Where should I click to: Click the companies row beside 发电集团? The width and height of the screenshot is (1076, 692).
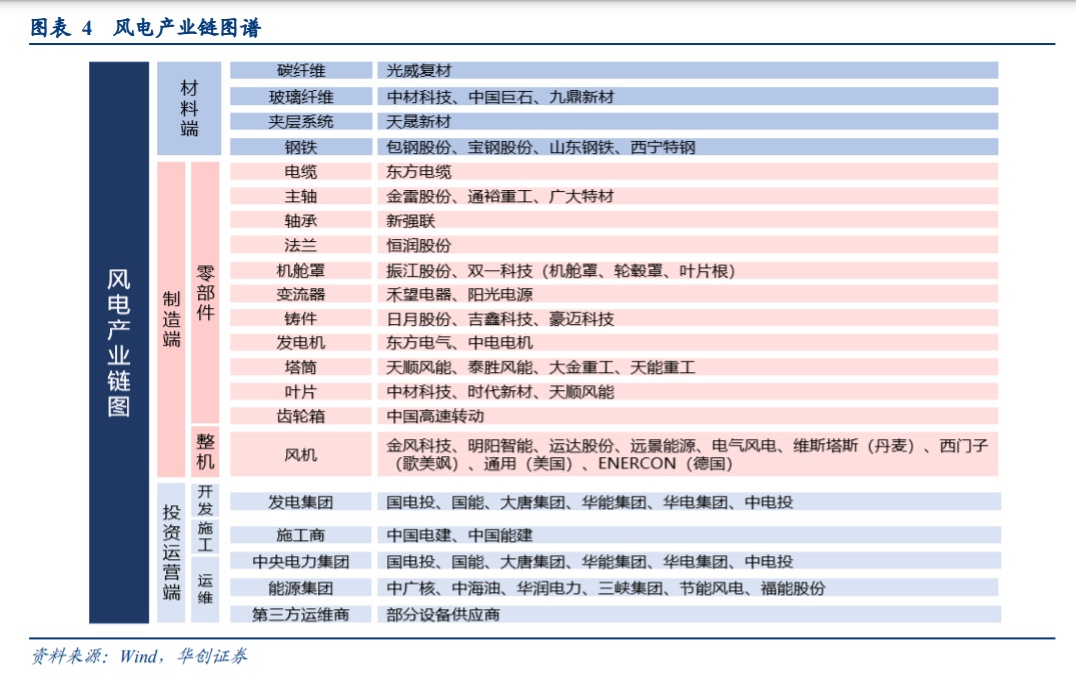pos(689,502)
